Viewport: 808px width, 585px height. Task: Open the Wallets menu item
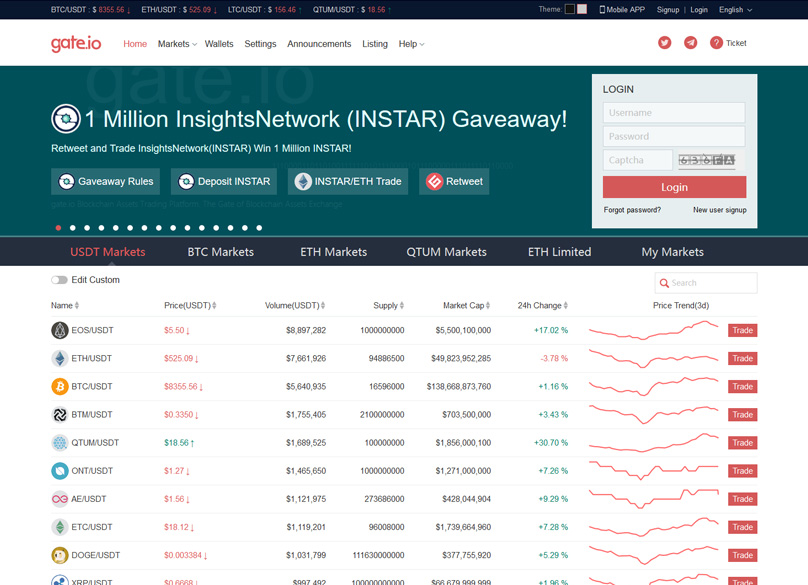[x=219, y=44]
